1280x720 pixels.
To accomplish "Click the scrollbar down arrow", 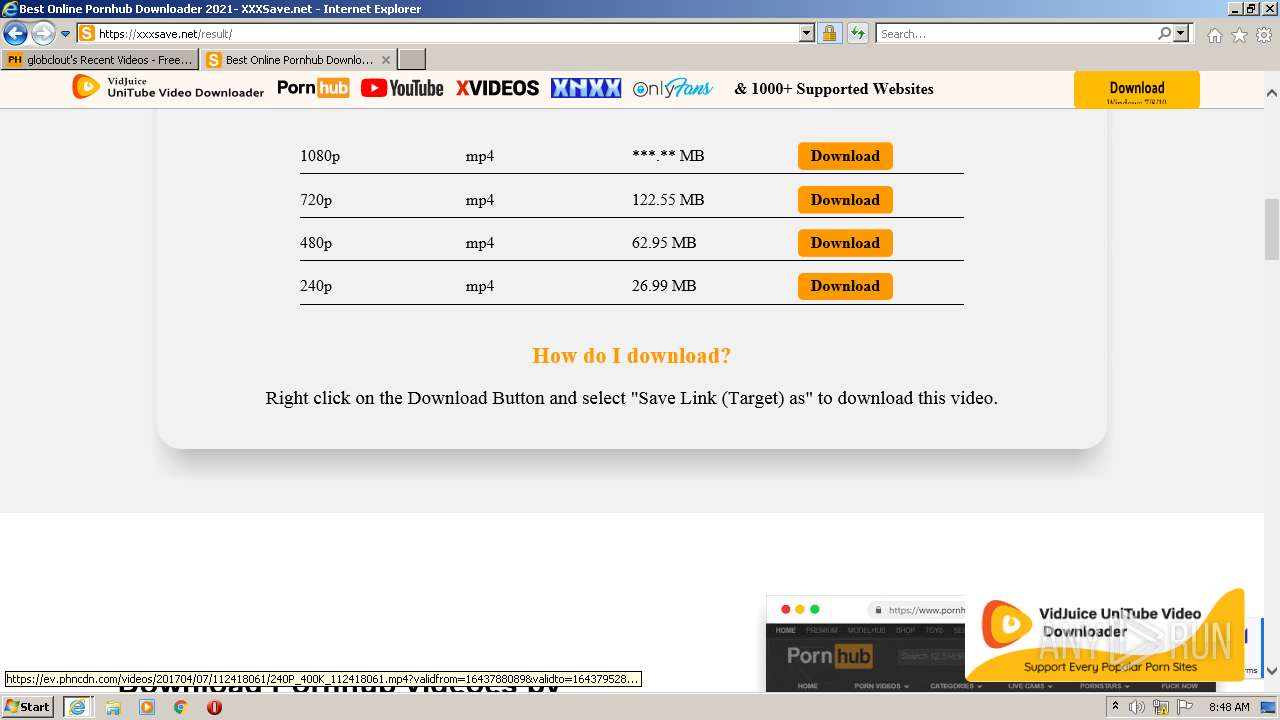I will tap(1272, 671).
